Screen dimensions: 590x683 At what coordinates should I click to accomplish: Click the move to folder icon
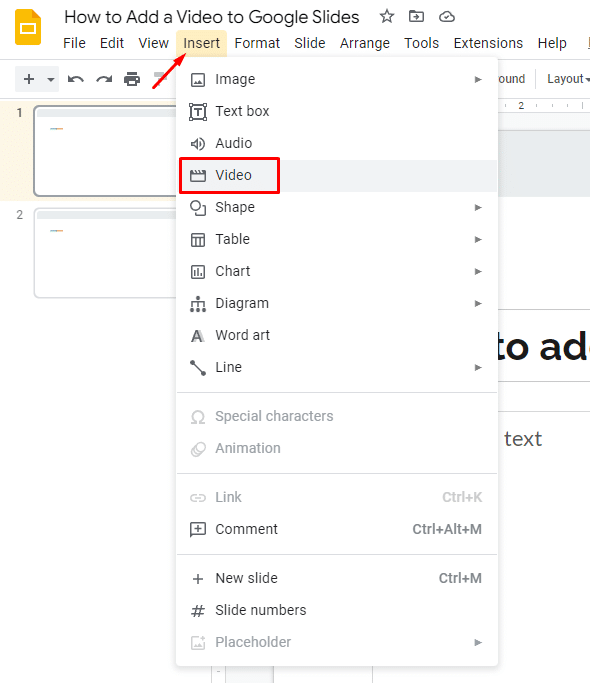[x=416, y=17]
